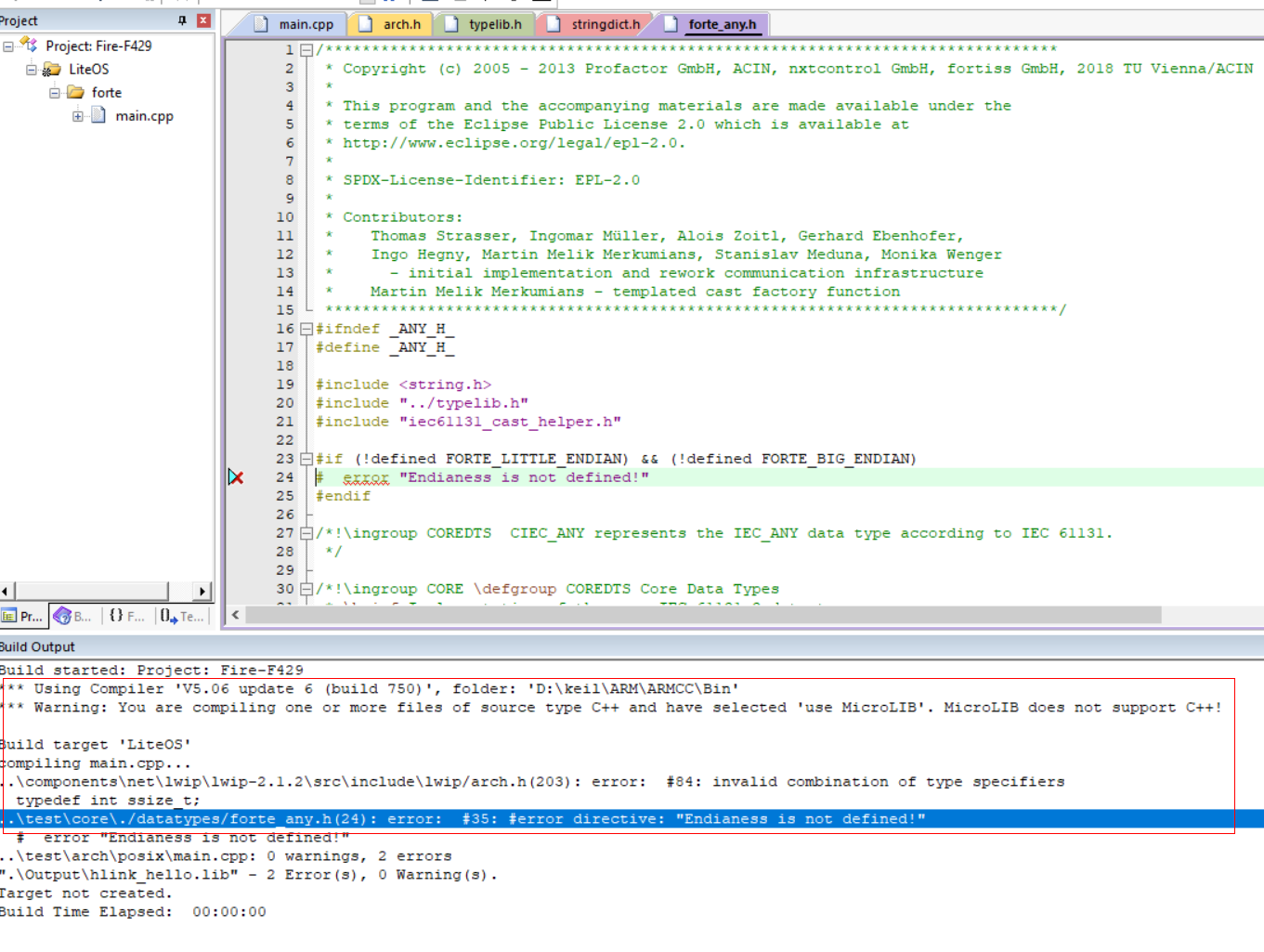Click the Build Output panel title
The image size is (1264, 952).
point(37,646)
